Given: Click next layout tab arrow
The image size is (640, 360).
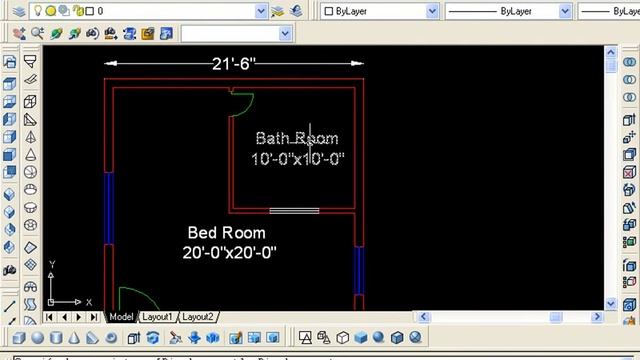Looking at the screenshot, I should tap(79, 317).
